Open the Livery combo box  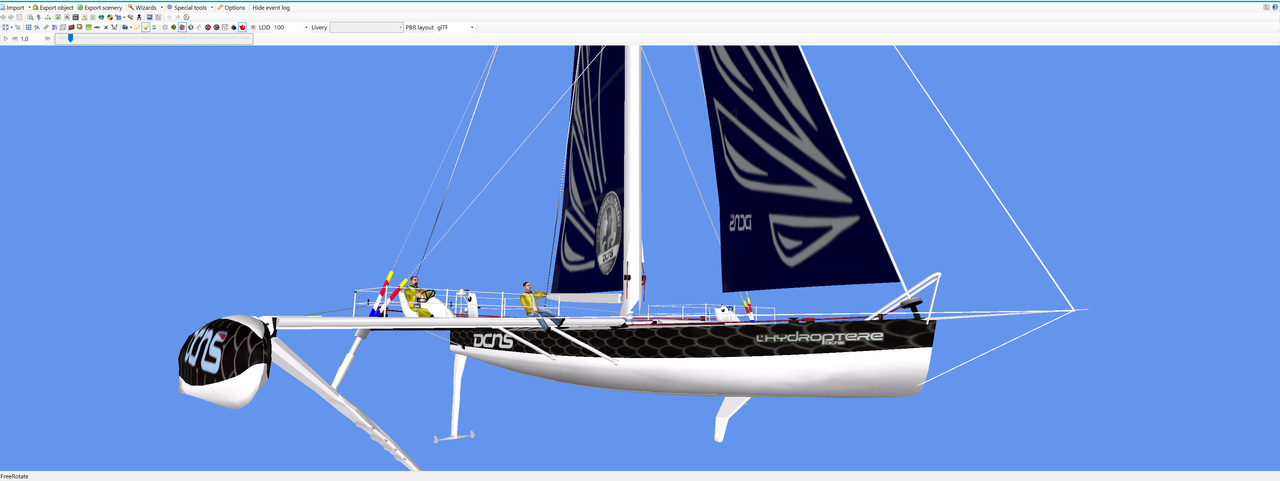(367, 27)
